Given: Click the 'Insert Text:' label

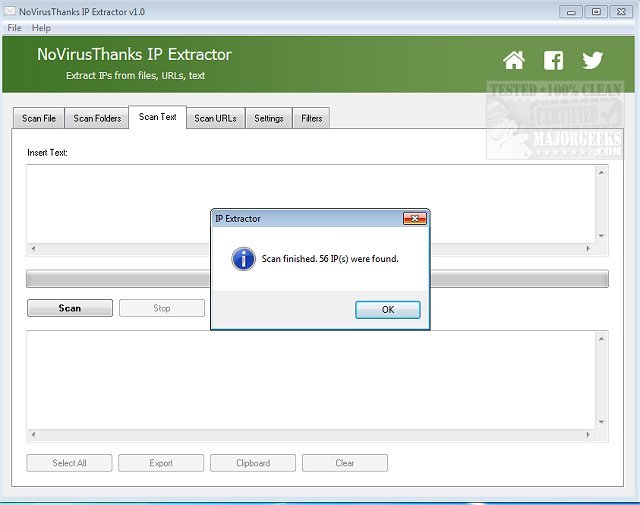Looking at the screenshot, I should coord(47,153).
